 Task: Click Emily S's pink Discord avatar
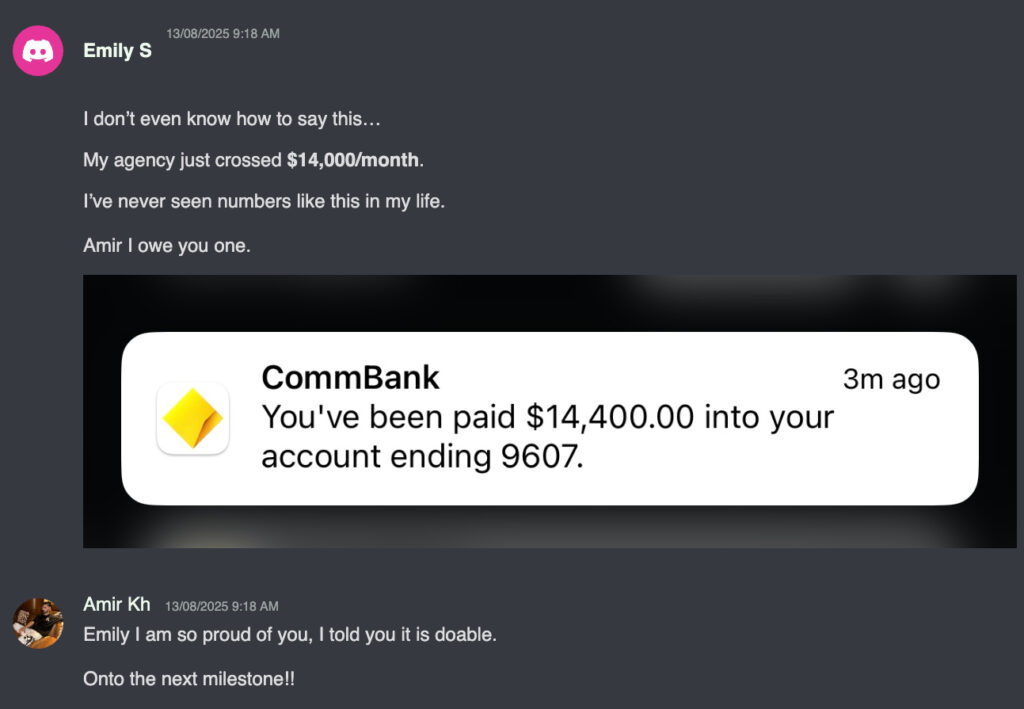tap(38, 50)
